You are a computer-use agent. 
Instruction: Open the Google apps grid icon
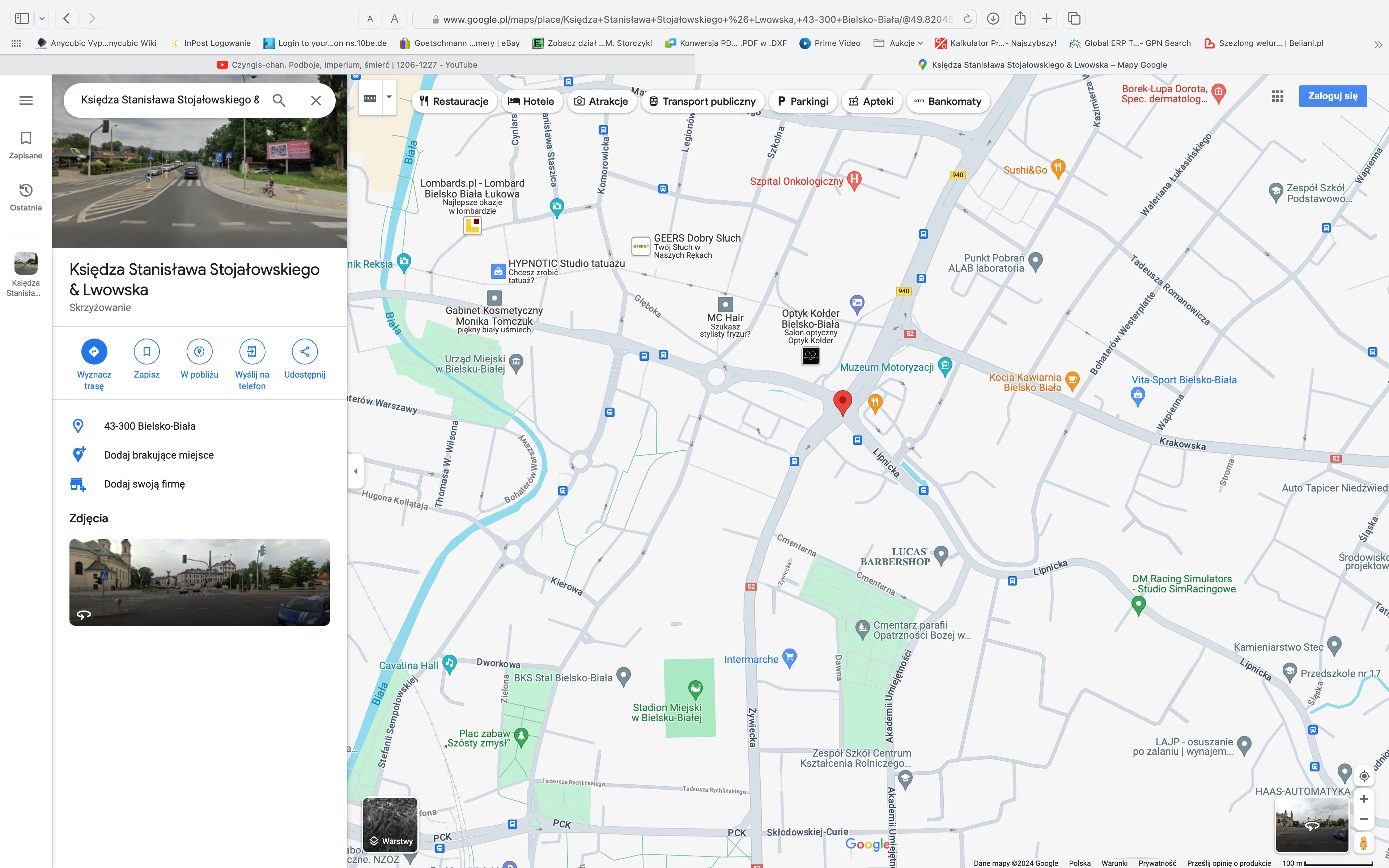(x=1277, y=97)
